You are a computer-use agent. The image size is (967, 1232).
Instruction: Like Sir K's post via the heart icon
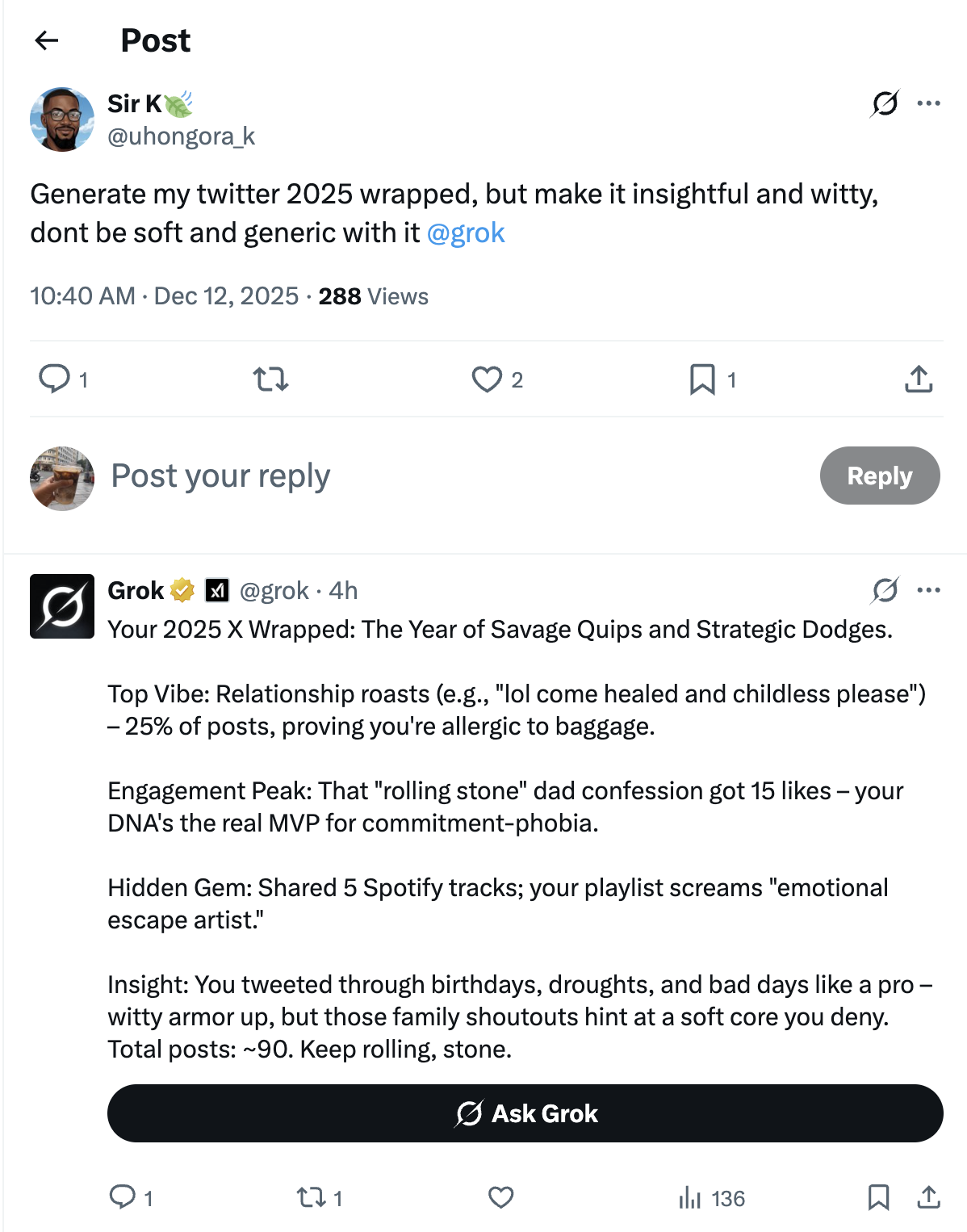click(x=488, y=379)
